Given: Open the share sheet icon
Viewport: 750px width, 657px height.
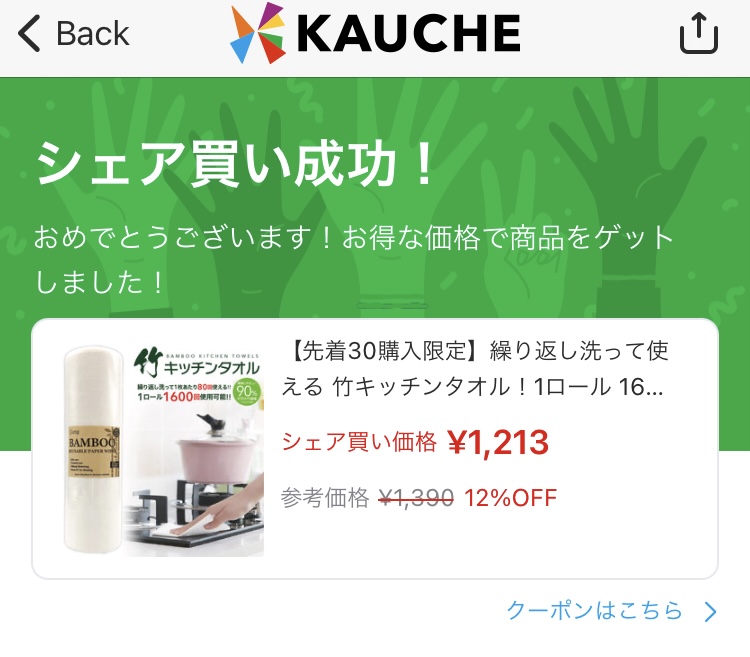Looking at the screenshot, I should coord(699,33).
